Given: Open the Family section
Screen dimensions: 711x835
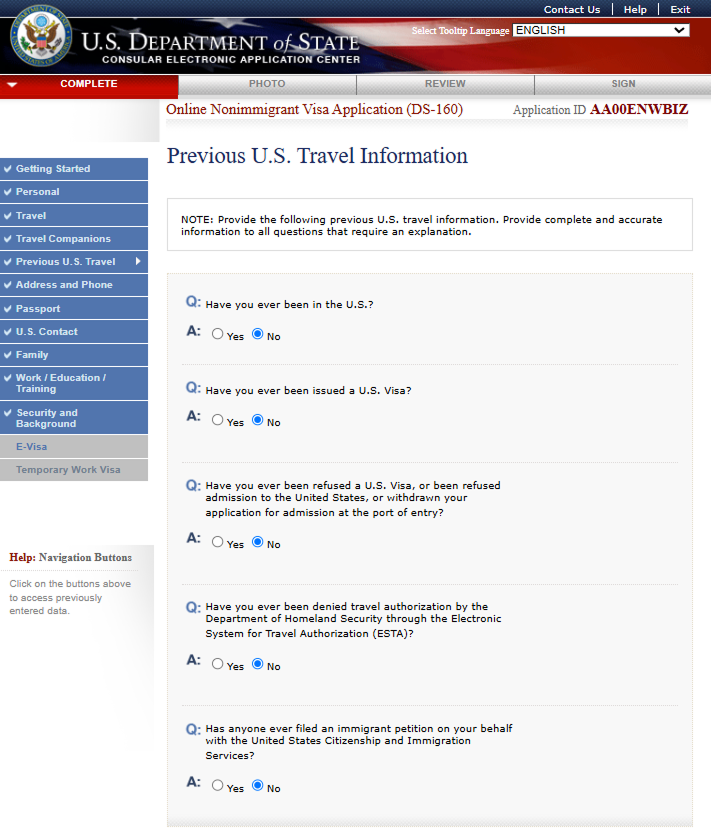Looking at the screenshot, I should tap(74, 355).
